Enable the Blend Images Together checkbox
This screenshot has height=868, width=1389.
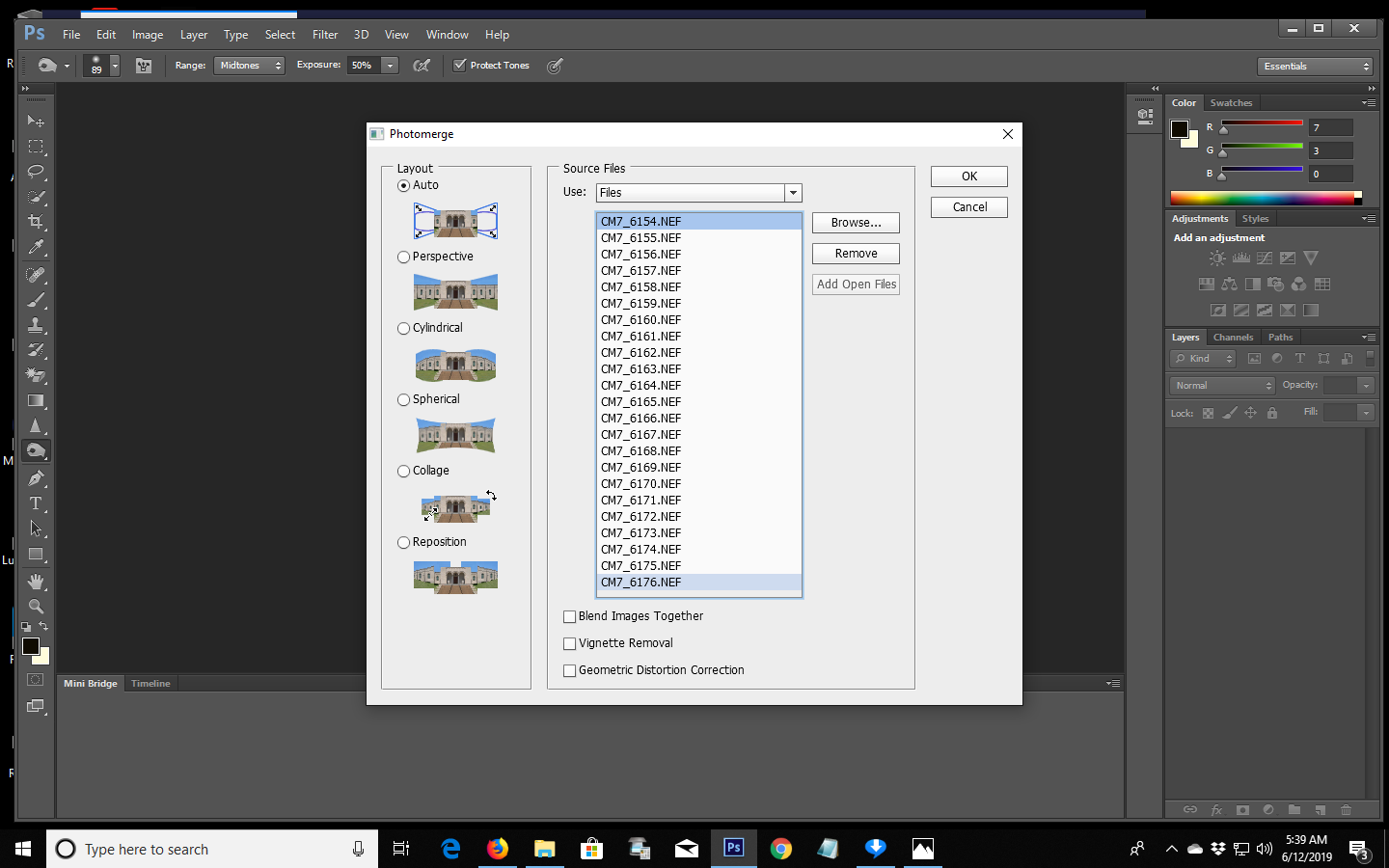569,616
